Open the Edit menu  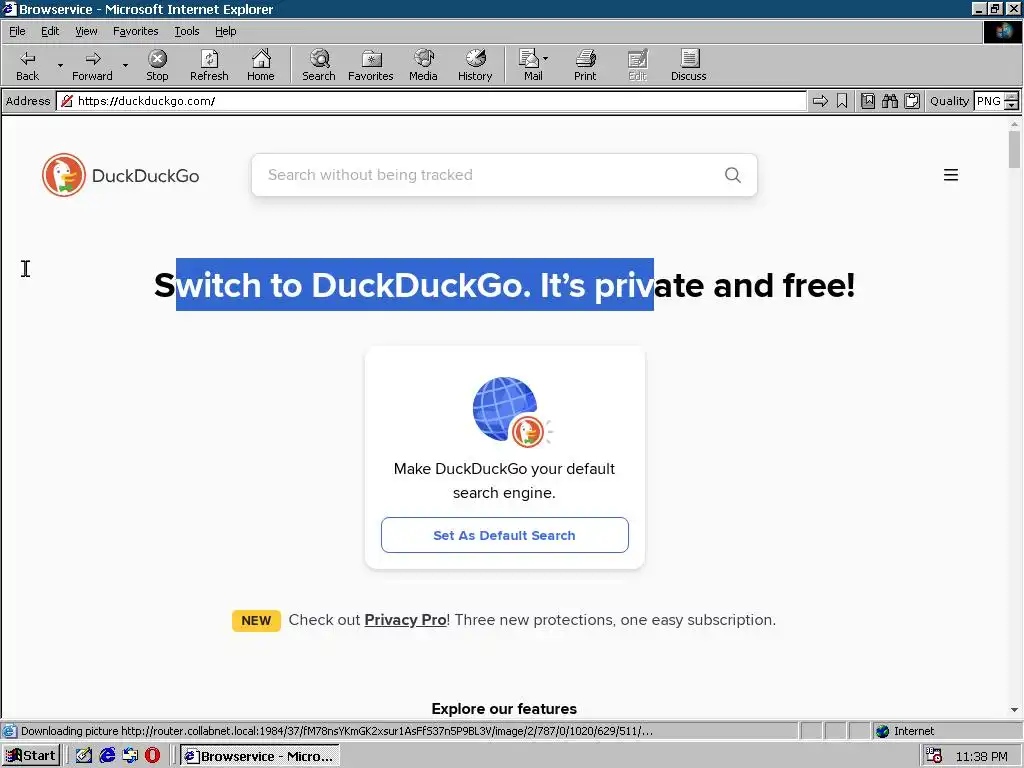tap(50, 31)
